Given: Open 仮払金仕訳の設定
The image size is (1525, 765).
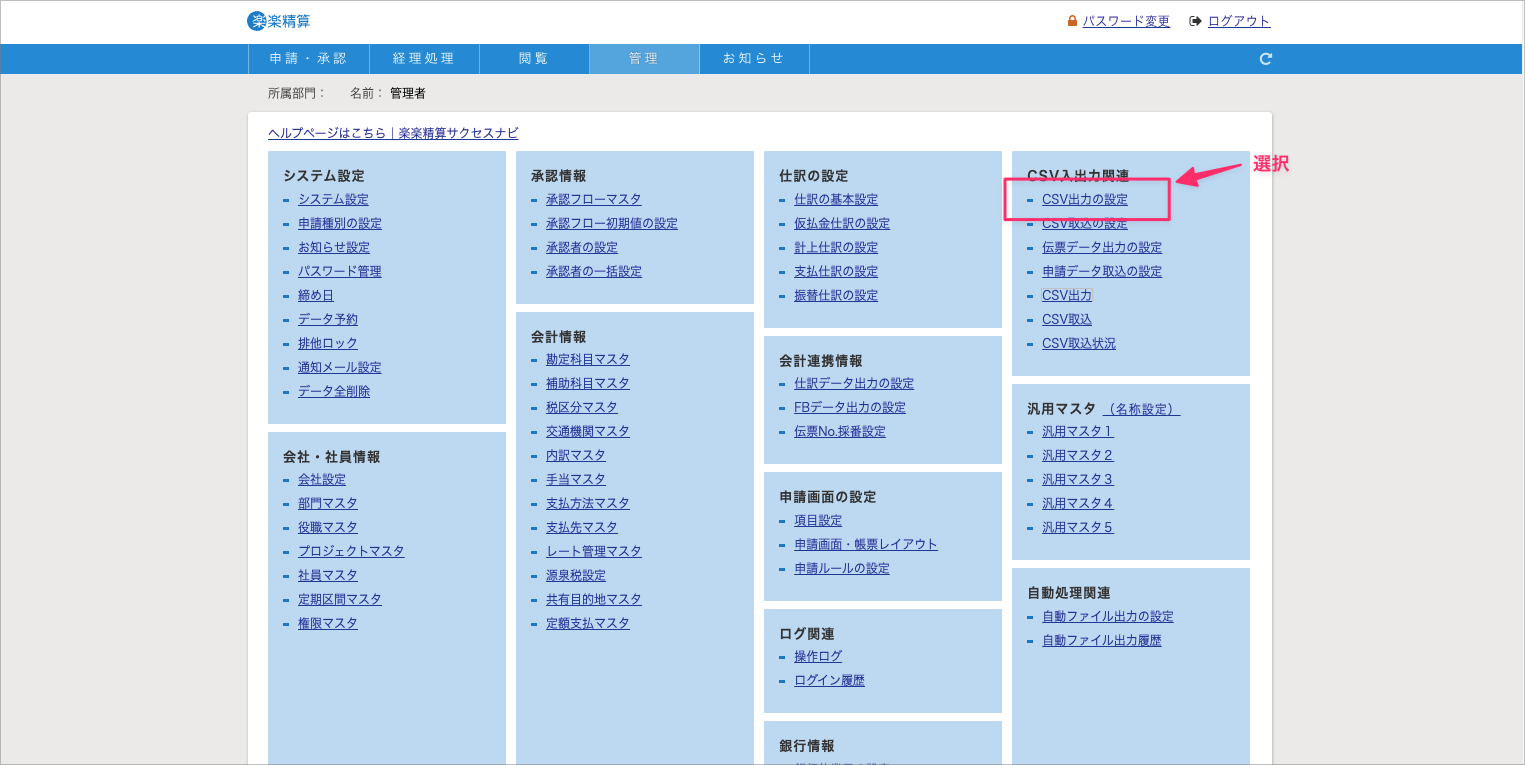Looking at the screenshot, I should coord(842,224).
